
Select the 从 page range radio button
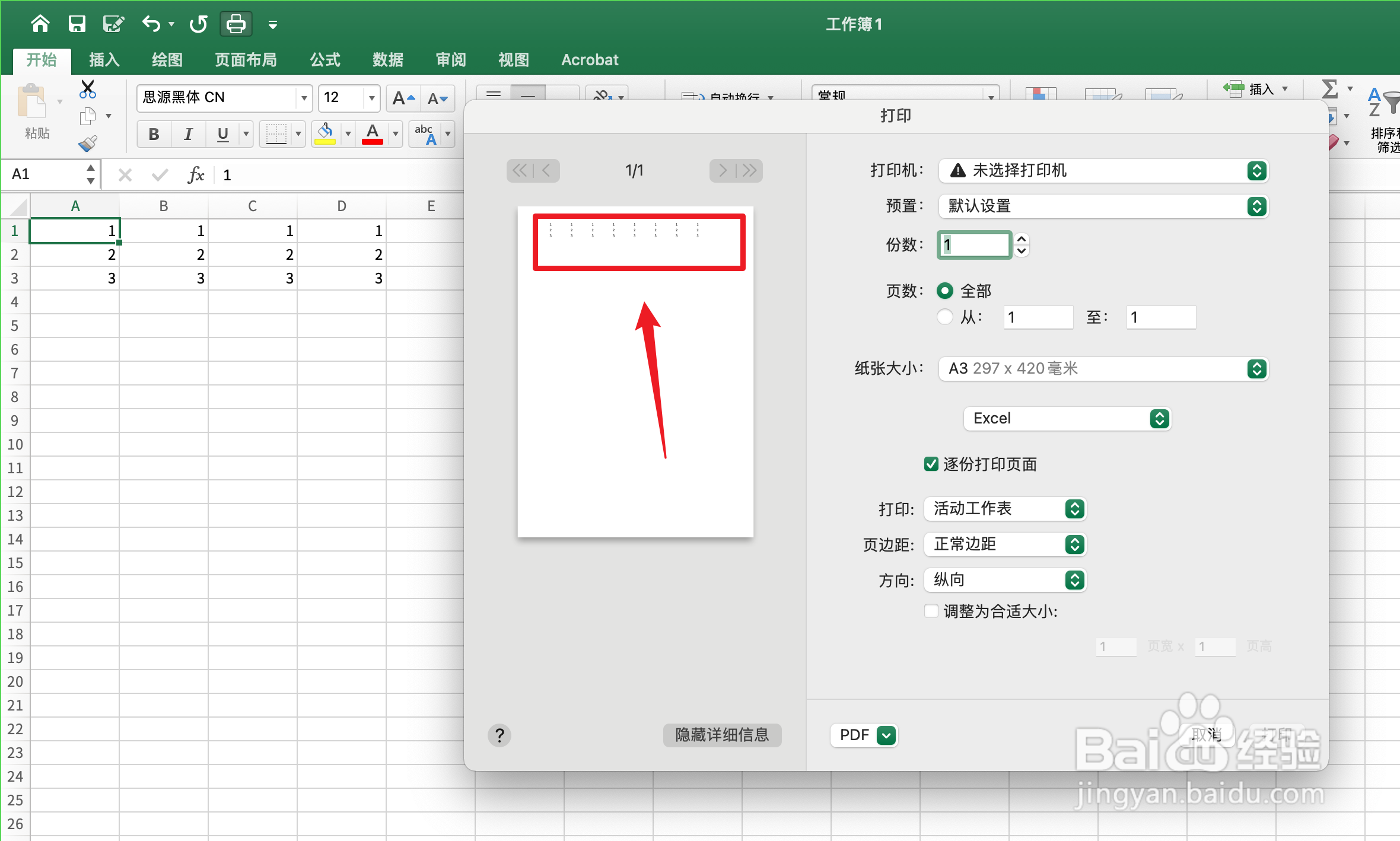tap(944, 317)
